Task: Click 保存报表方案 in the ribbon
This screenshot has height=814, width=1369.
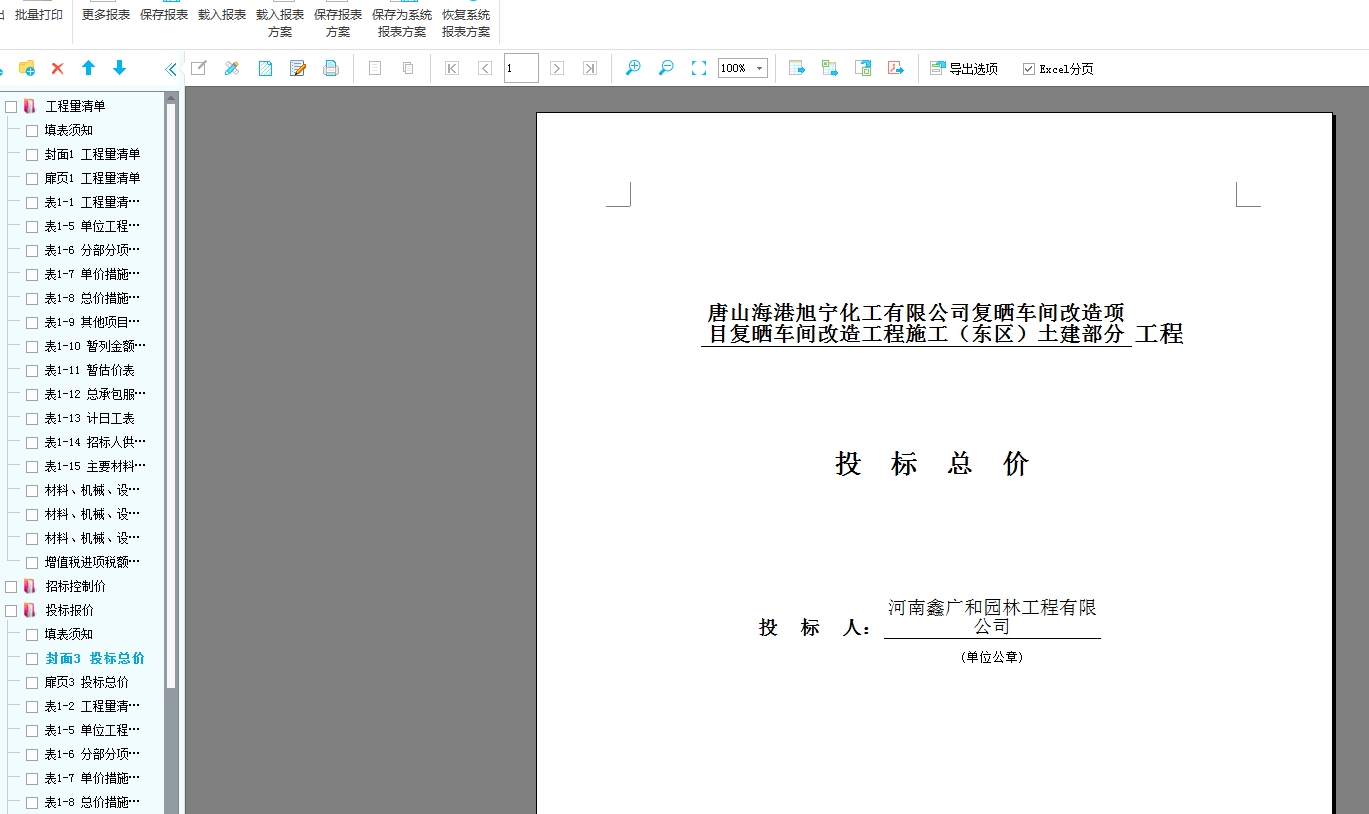Action: coord(338,23)
